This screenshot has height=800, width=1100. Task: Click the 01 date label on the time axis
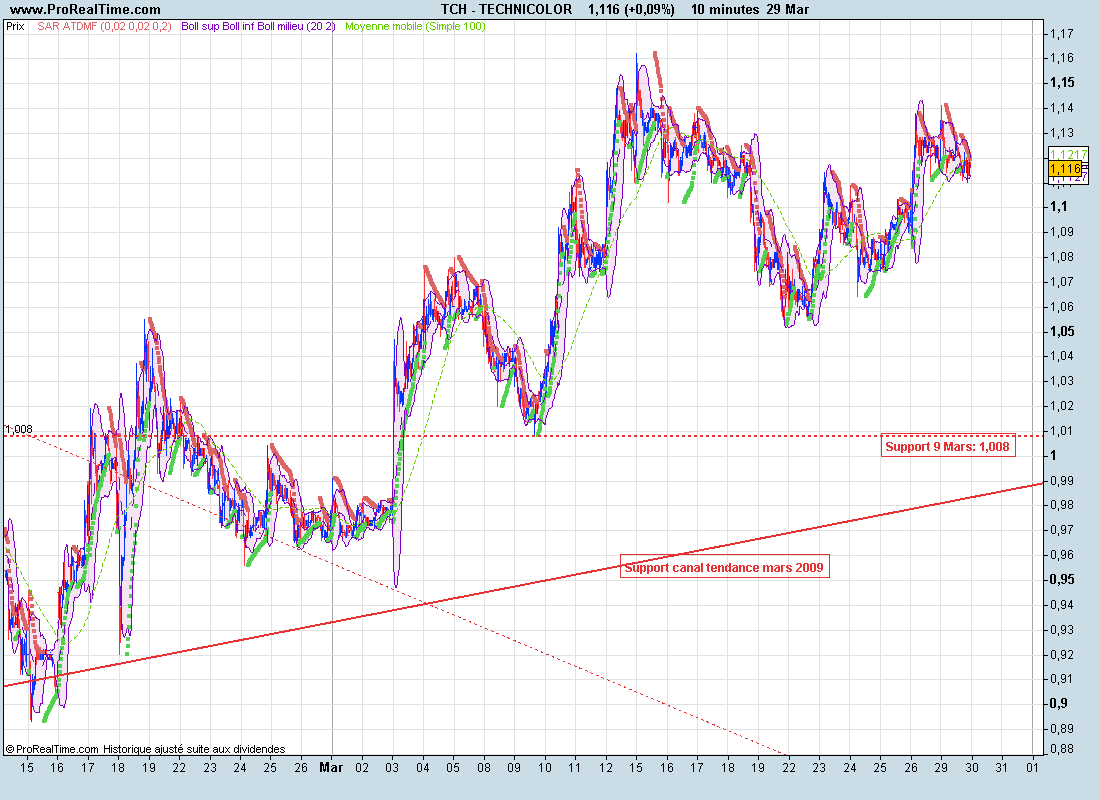pyautogui.click(x=1032, y=768)
